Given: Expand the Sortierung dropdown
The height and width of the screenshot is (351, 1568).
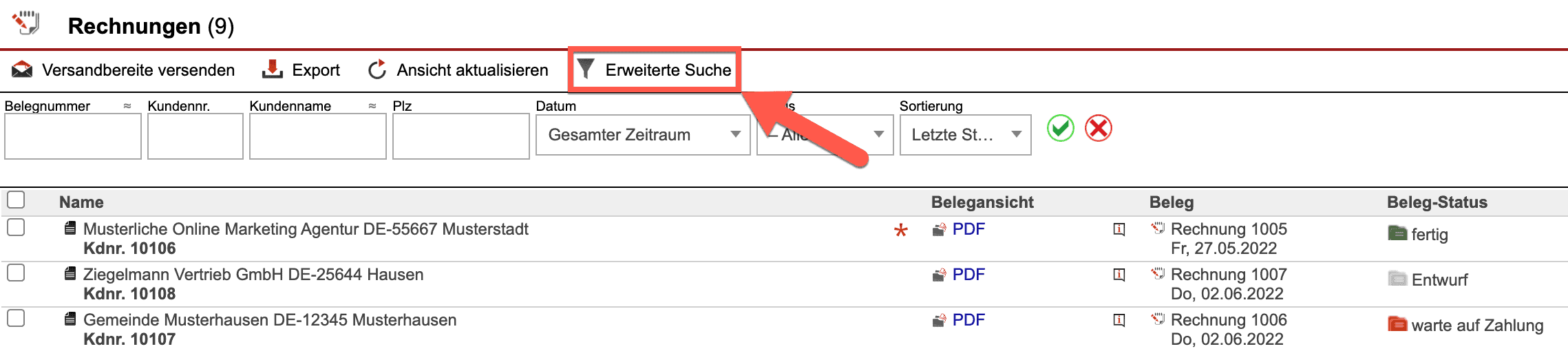Looking at the screenshot, I should (965, 135).
